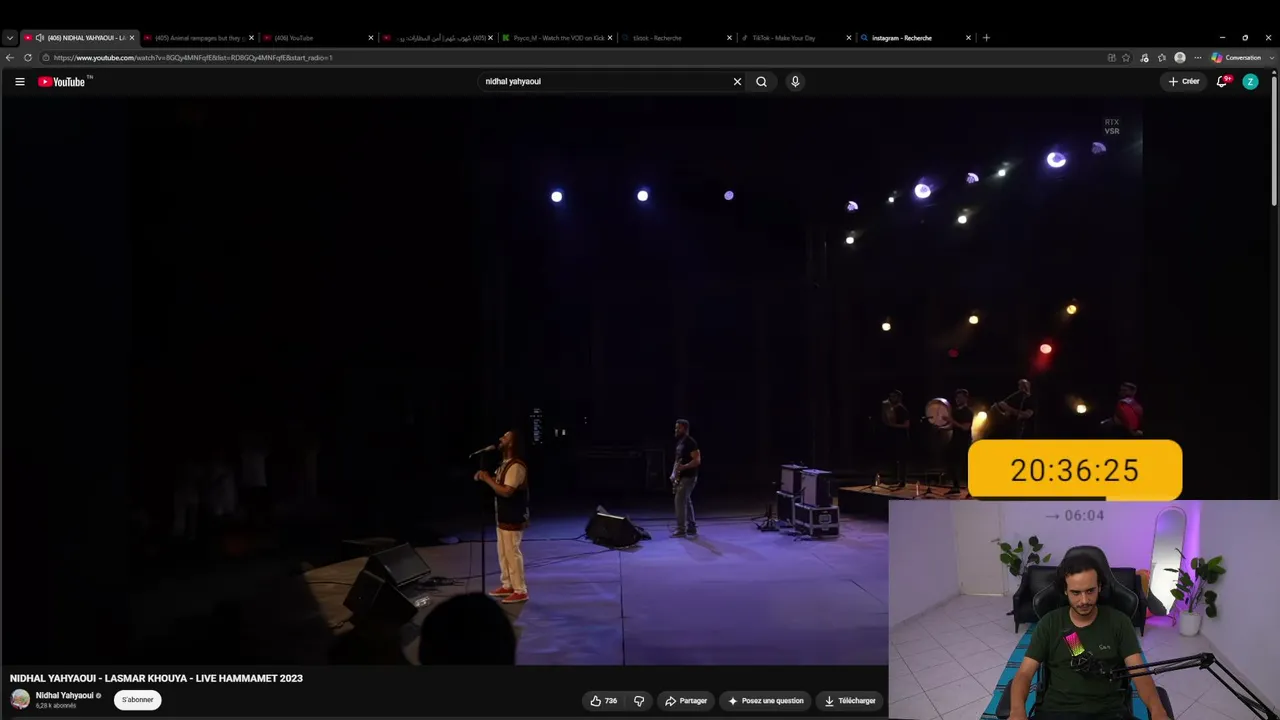Open Nidhal Yahyaoui channel avatar
This screenshot has height=720, width=1280.
pyautogui.click(x=20, y=699)
